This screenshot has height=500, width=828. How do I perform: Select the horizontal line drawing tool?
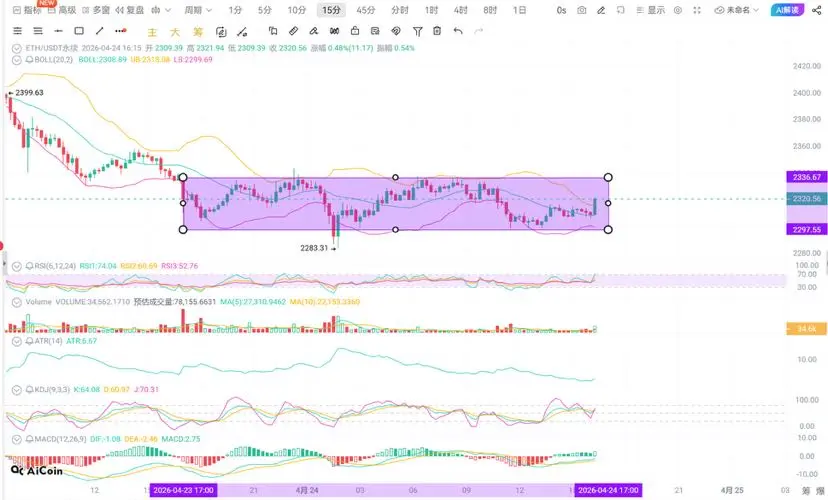58,31
